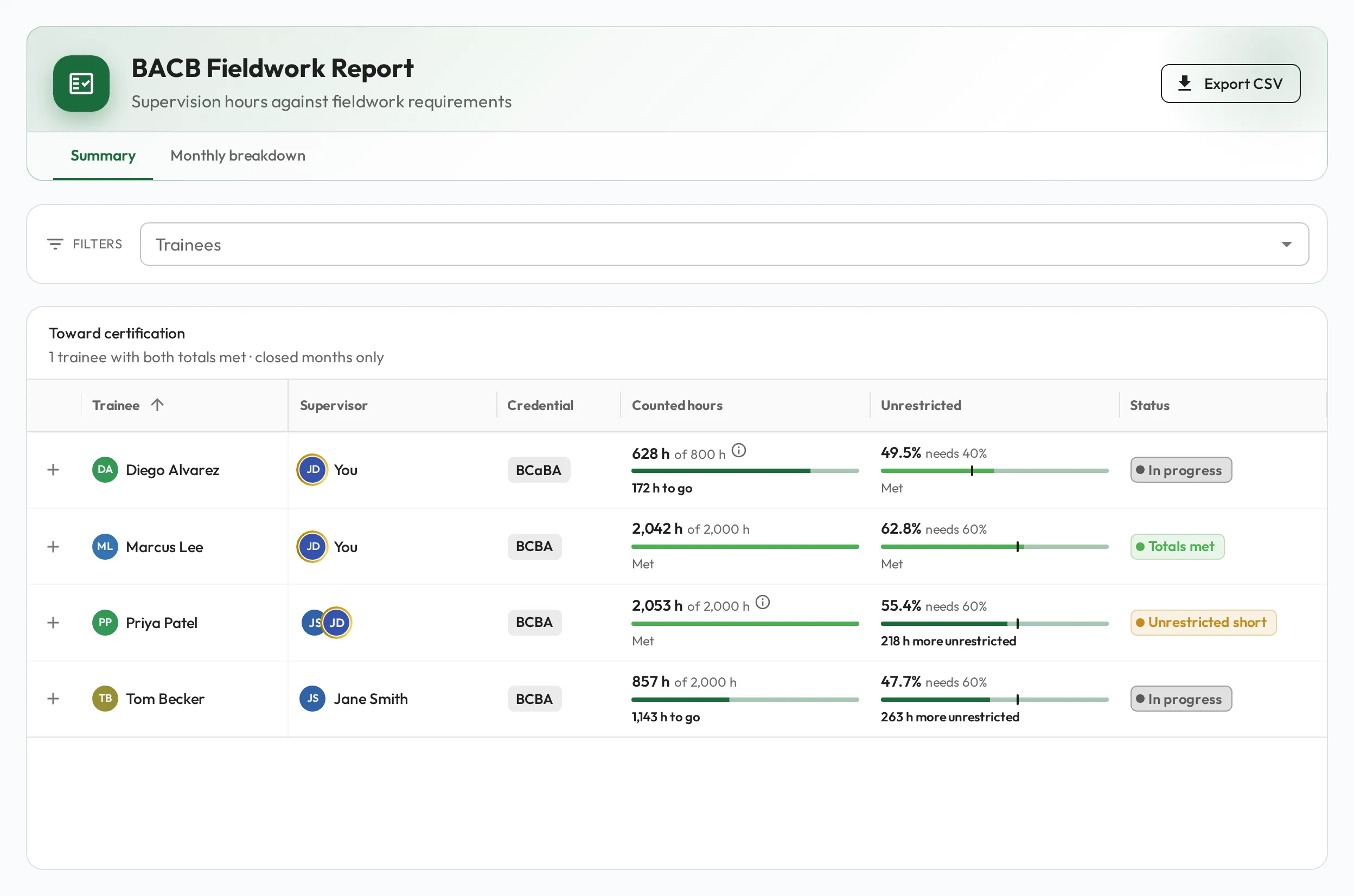Export the report as CSV
The image size is (1354, 896).
[1230, 84]
